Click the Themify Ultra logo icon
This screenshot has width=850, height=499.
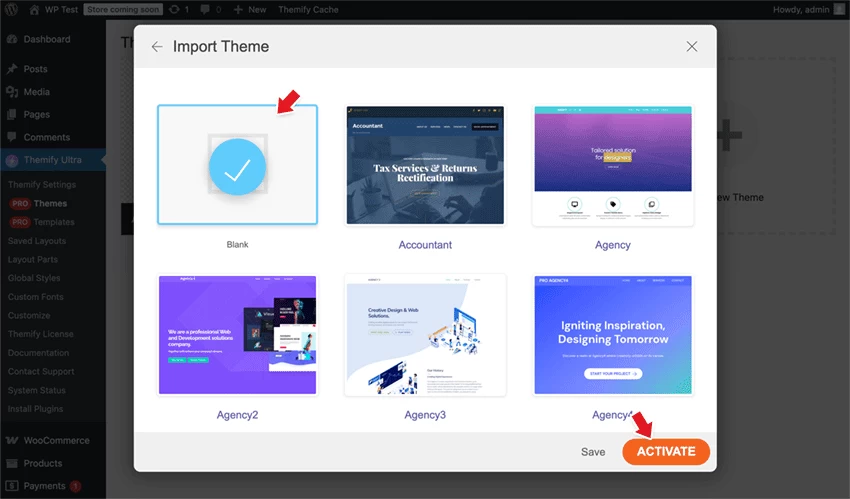click(x=12, y=160)
